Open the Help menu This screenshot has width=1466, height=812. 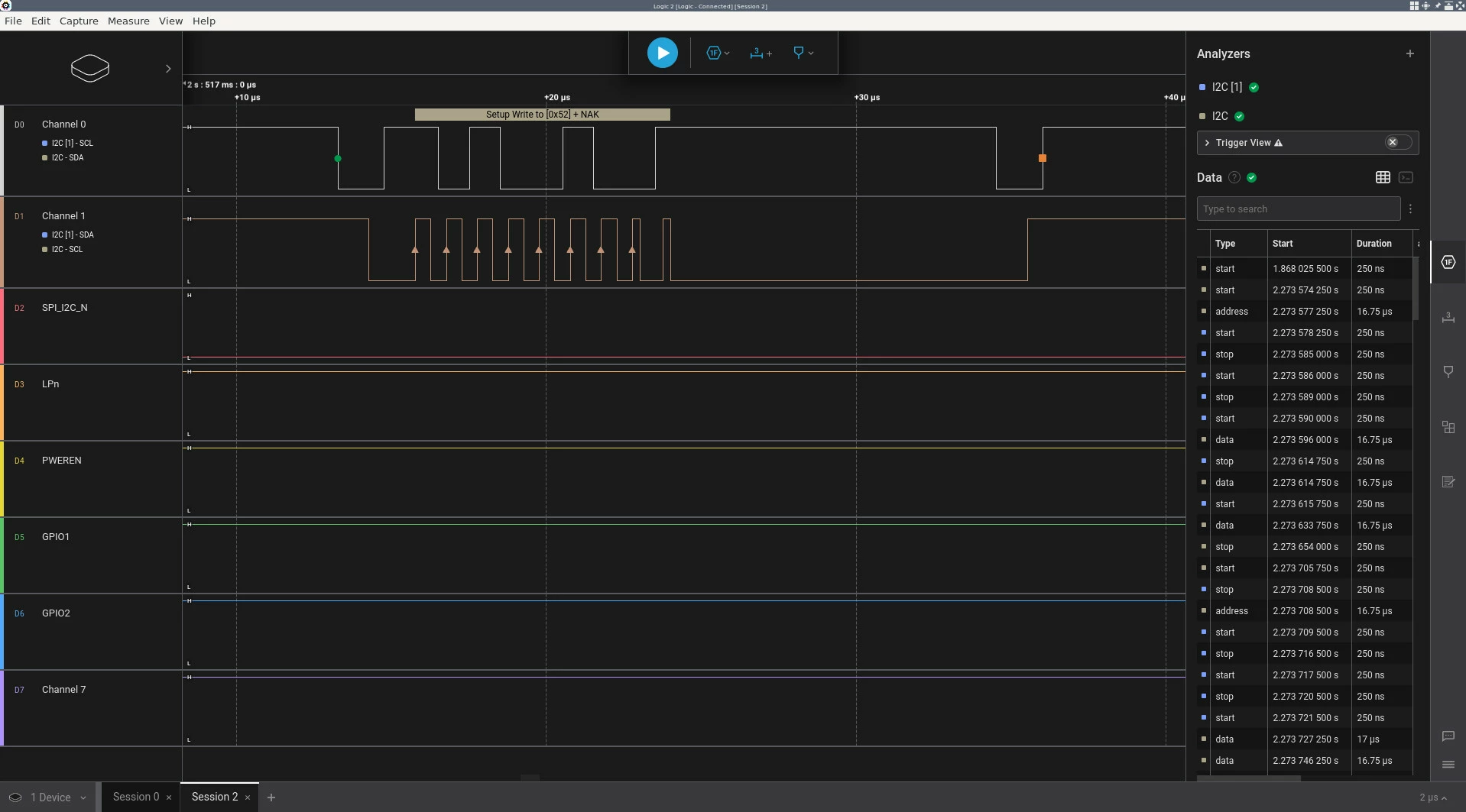pos(203,21)
